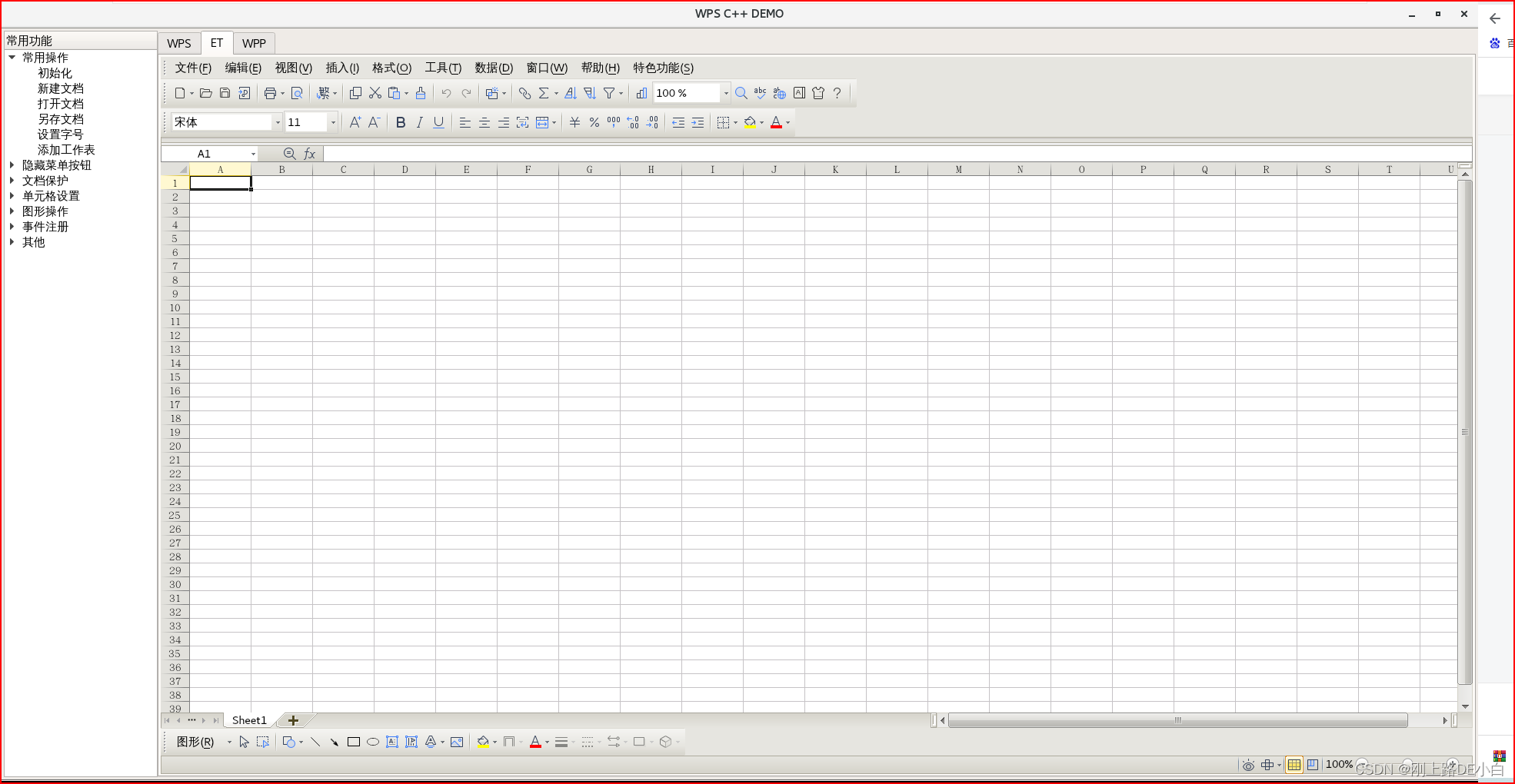The height and width of the screenshot is (784, 1515).
Task: Collapse the 常用操作 tree node
Action: pos(12,58)
